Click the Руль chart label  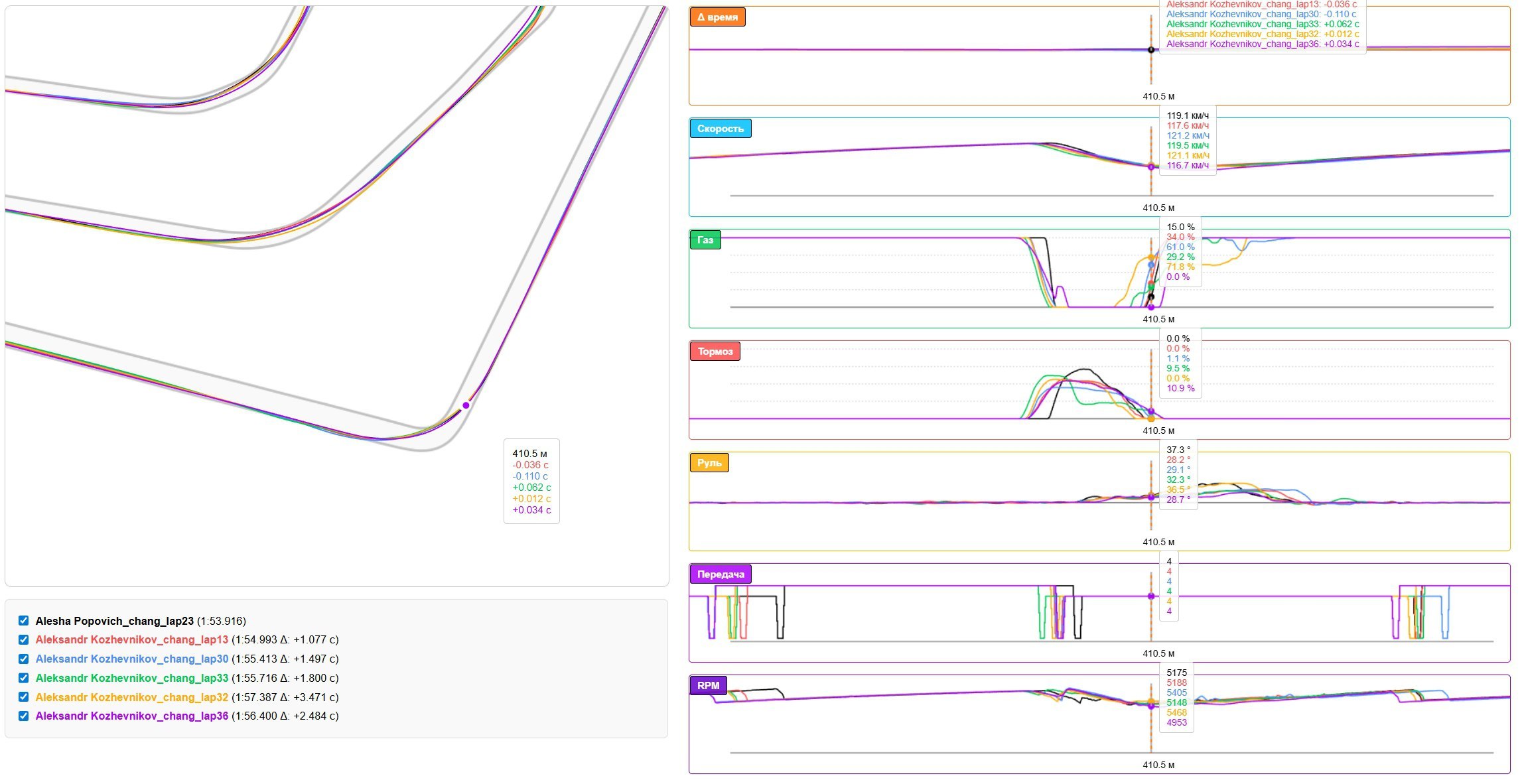click(709, 463)
